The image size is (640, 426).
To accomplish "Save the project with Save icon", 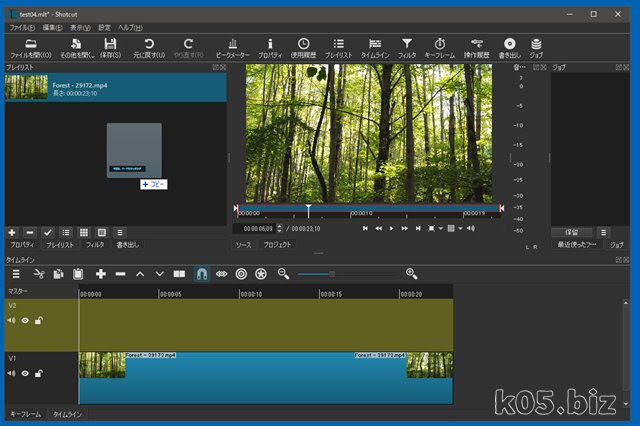I will pyautogui.click(x=110, y=48).
